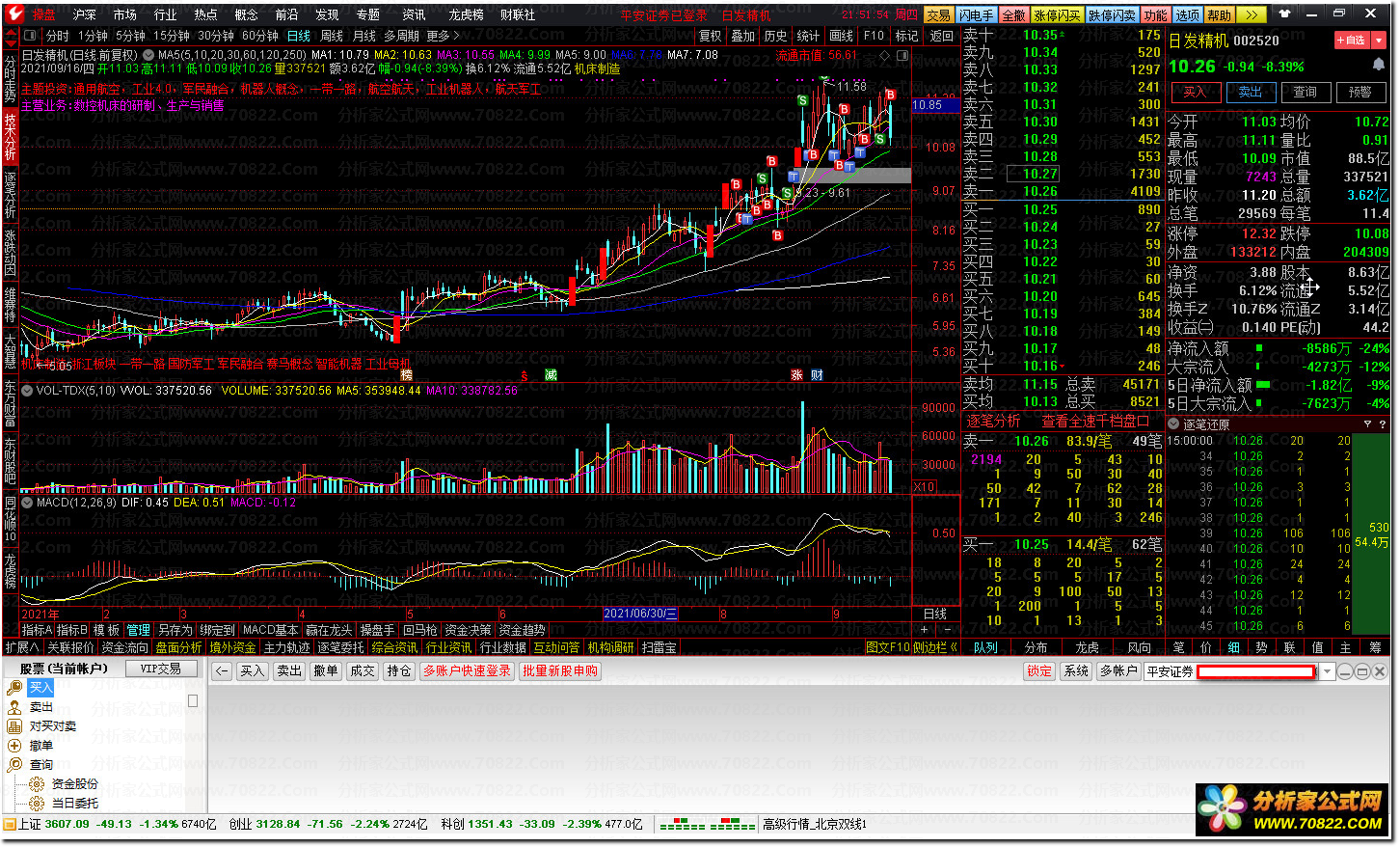Click the round restore icon of trade panel

[1361, 671]
